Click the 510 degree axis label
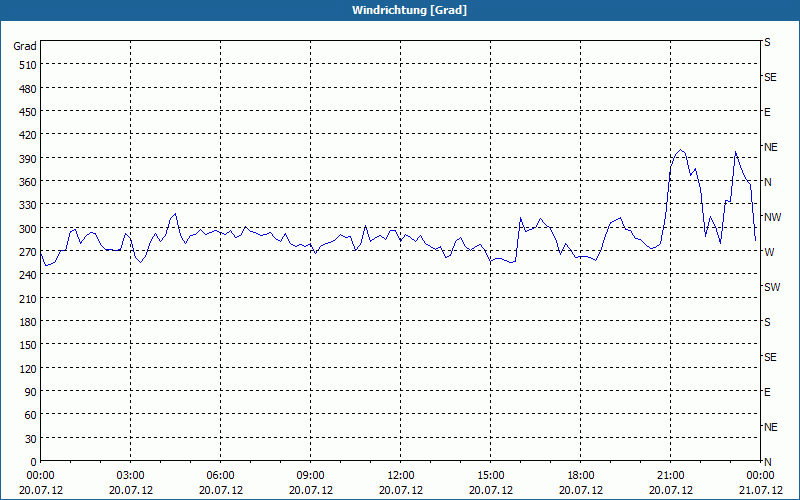 [x=28, y=65]
